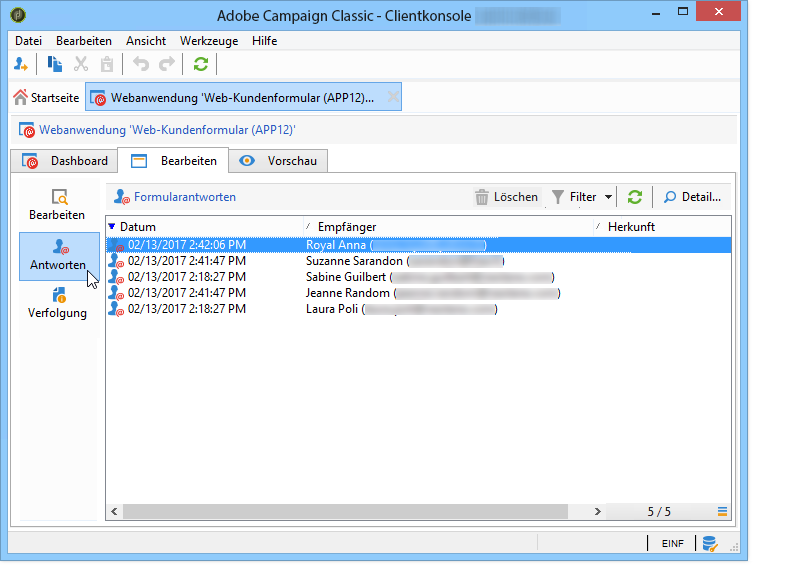Click the Webanwendung 'Web-Kundenformular (APP12)' breadcrumb link

pyautogui.click(x=167, y=130)
